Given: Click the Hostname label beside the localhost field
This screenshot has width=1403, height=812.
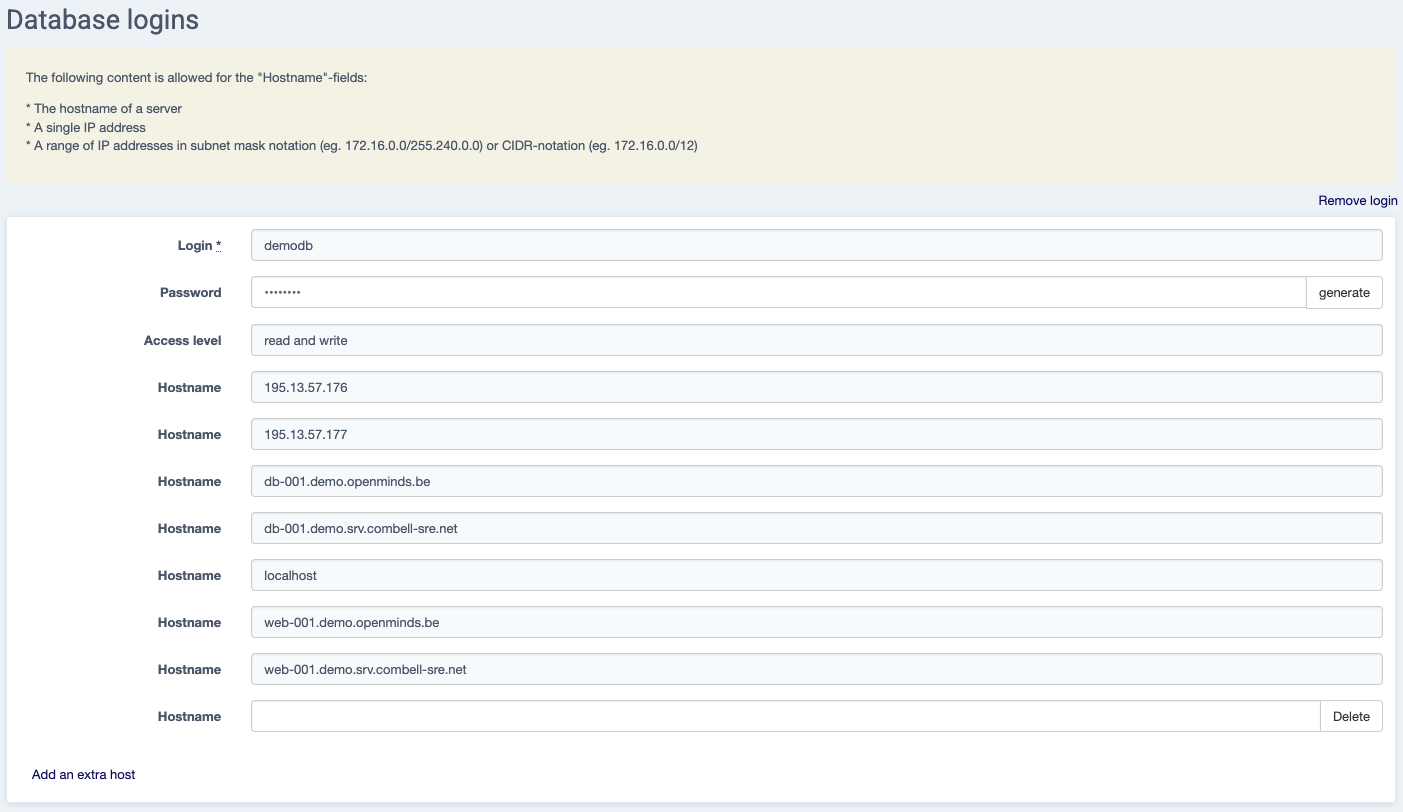Looking at the screenshot, I should point(189,575).
